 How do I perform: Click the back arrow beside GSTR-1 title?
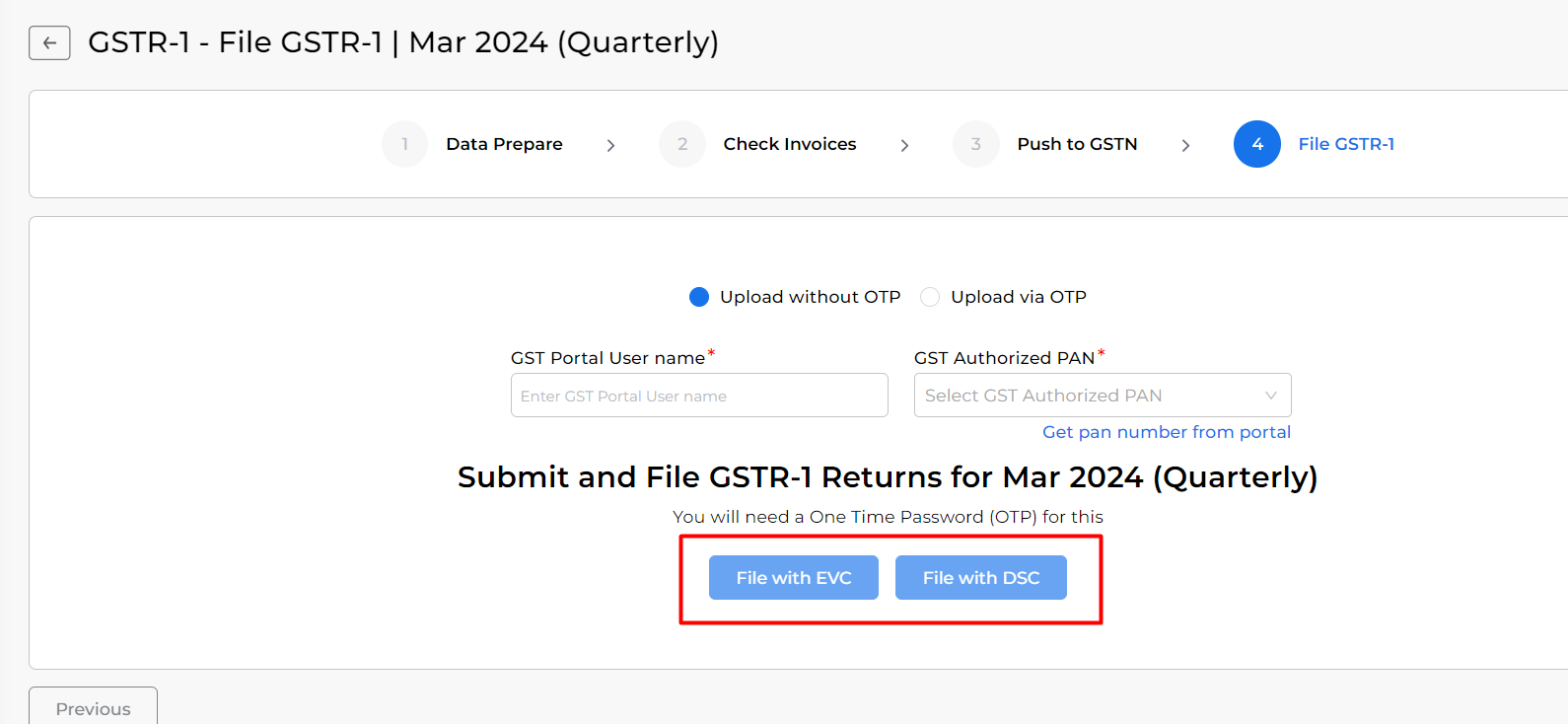click(49, 42)
